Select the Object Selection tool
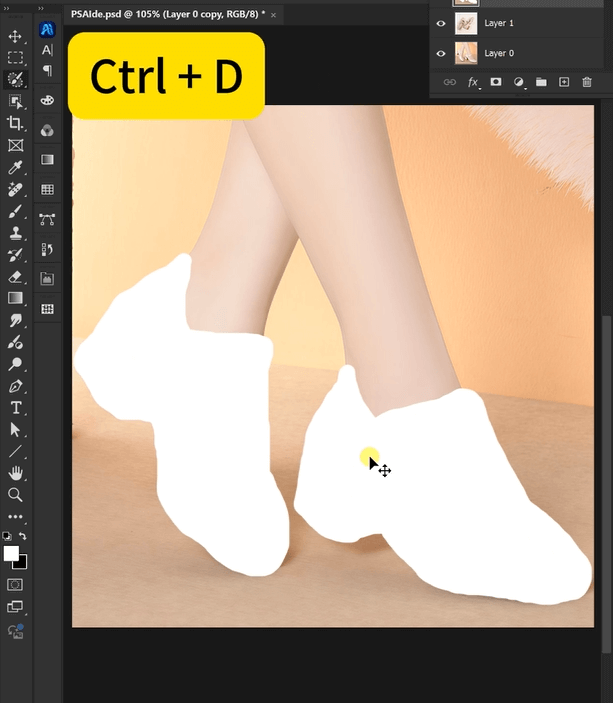 pos(15,102)
